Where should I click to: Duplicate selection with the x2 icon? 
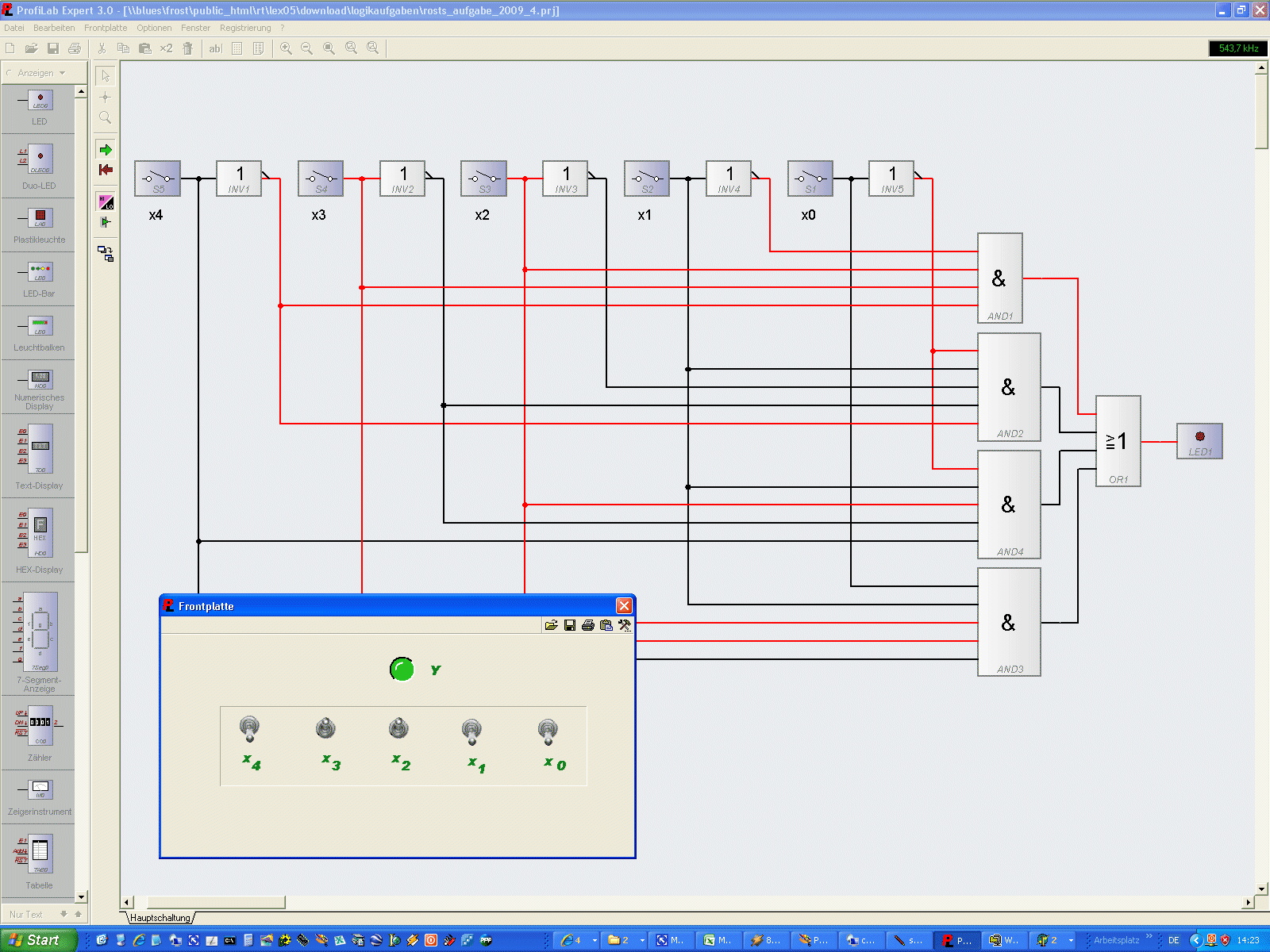[166, 48]
